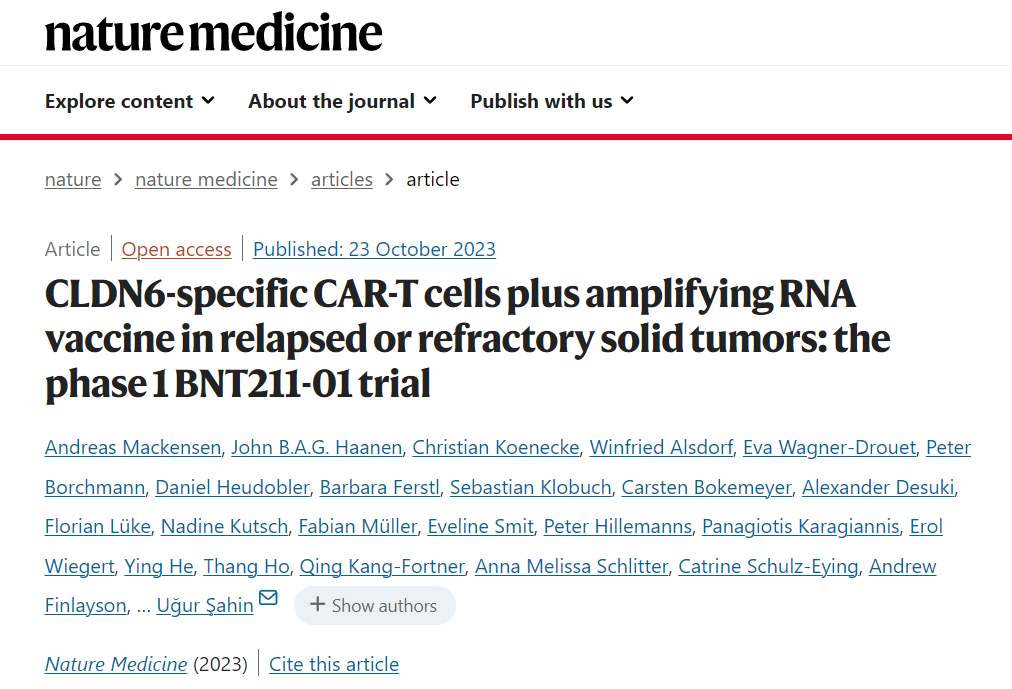
Task: Go to nature breadcrumb link
Action: [x=73, y=180]
